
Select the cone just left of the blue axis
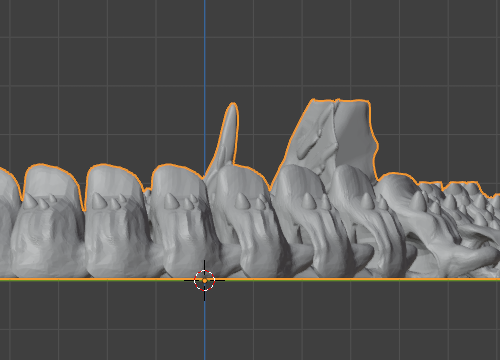171,201
